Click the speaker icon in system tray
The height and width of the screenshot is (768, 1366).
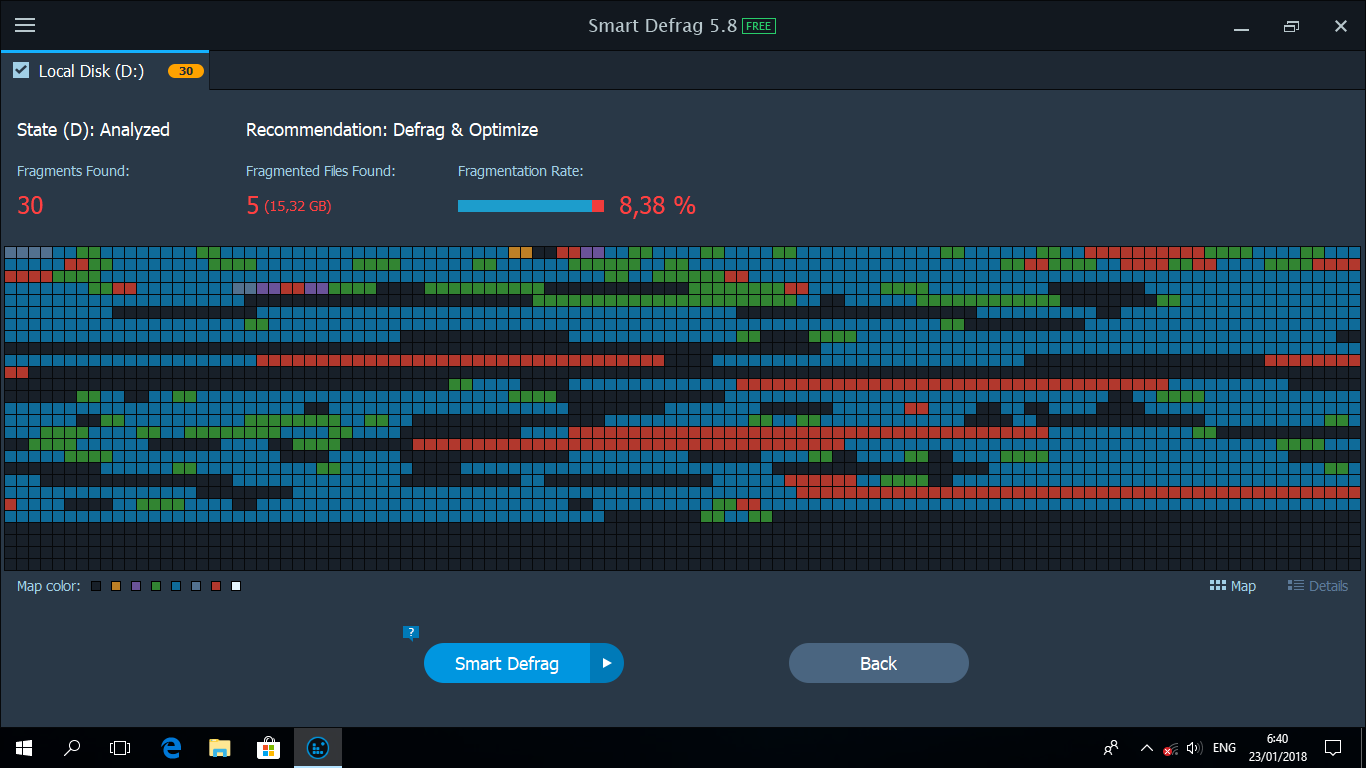click(1194, 747)
